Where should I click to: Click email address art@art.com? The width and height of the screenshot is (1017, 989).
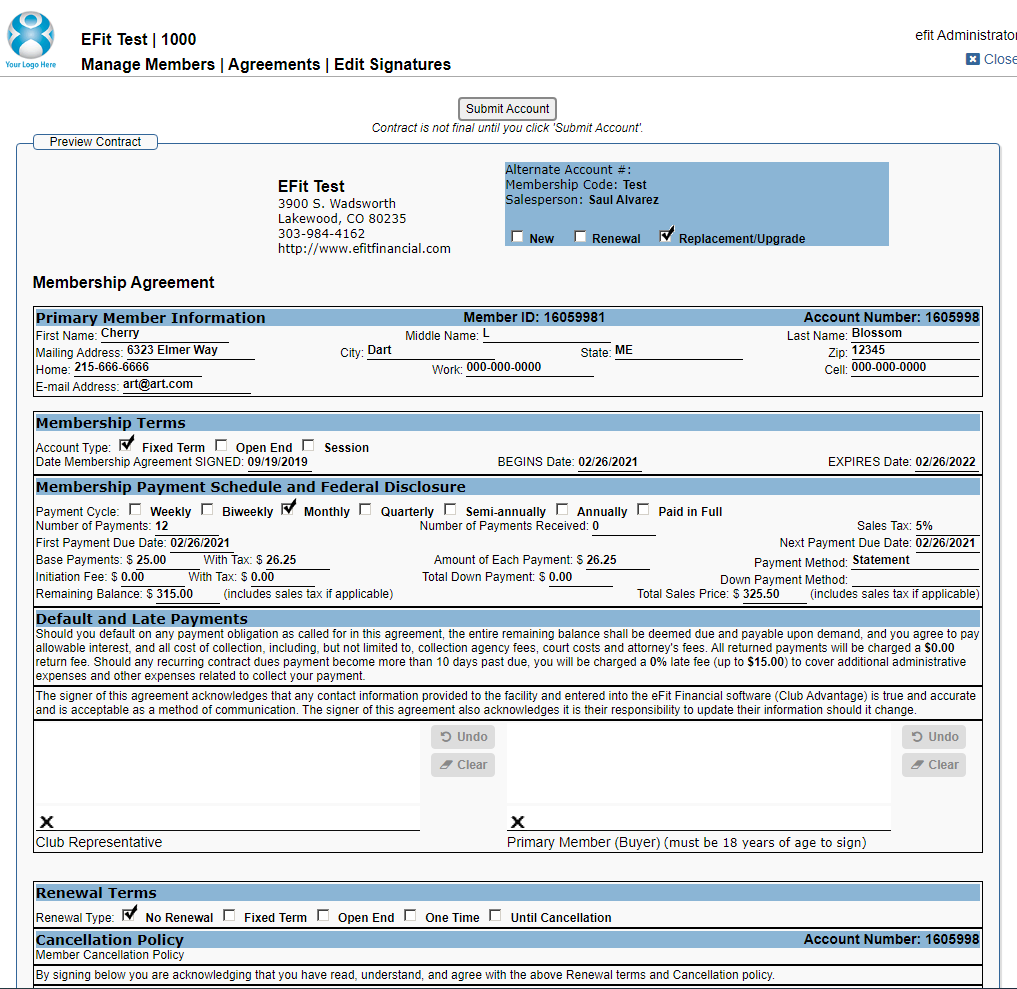(158, 384)
